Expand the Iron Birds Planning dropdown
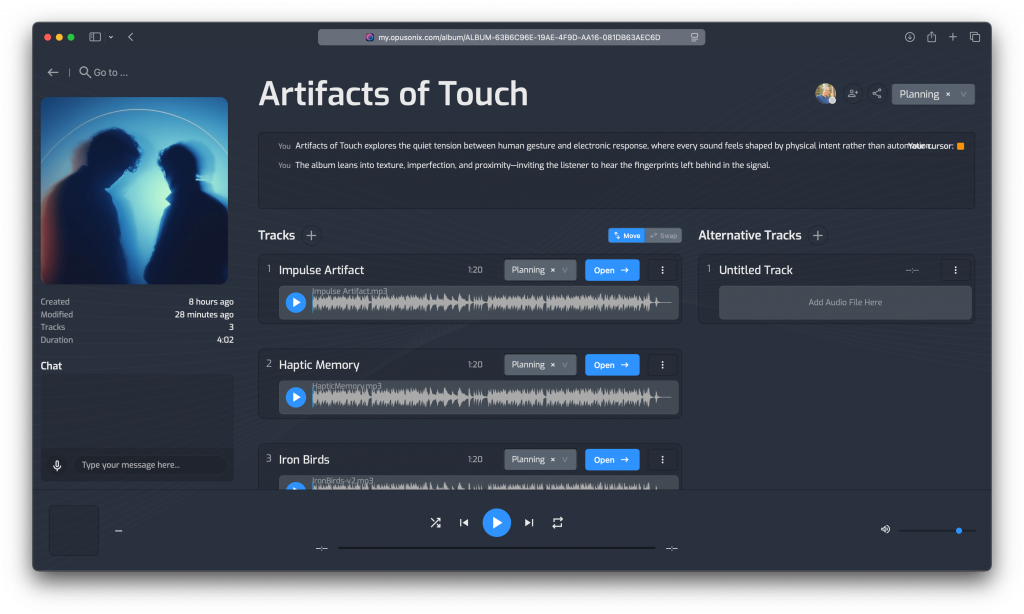 (565, 460)
